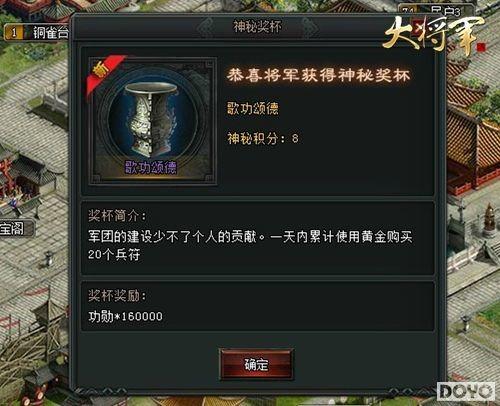Click the orange-roofed pavilion on the right
Screen dimensions: 500x406
click(x=473, y=140)
